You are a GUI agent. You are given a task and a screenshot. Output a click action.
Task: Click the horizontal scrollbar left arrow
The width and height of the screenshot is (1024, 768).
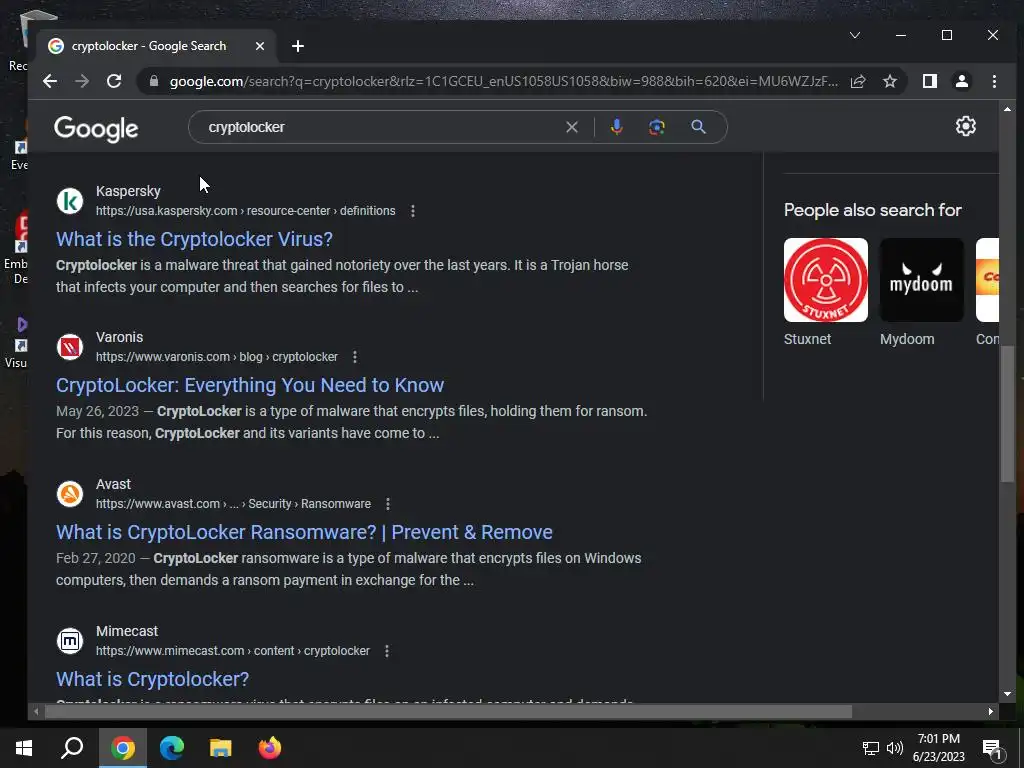pos(37,711)
